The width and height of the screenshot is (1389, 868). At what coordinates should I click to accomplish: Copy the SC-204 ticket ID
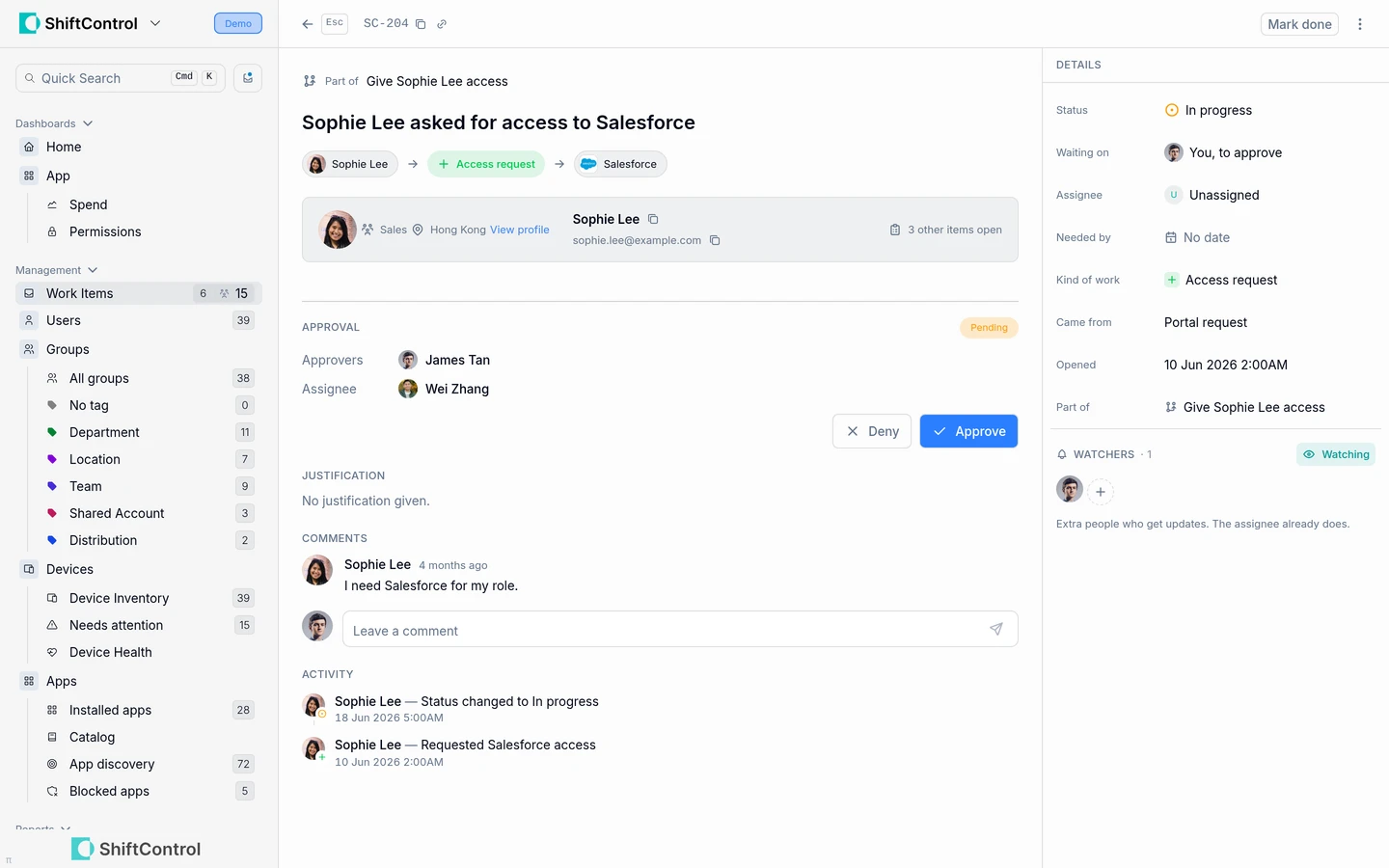click(x=421, y=24)
